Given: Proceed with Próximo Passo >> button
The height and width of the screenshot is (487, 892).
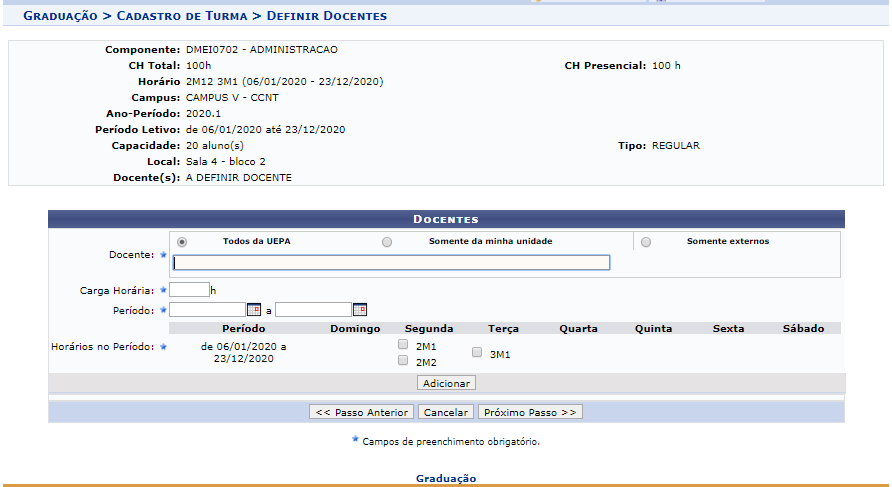Looking at the screenshot, I should 530,412.
